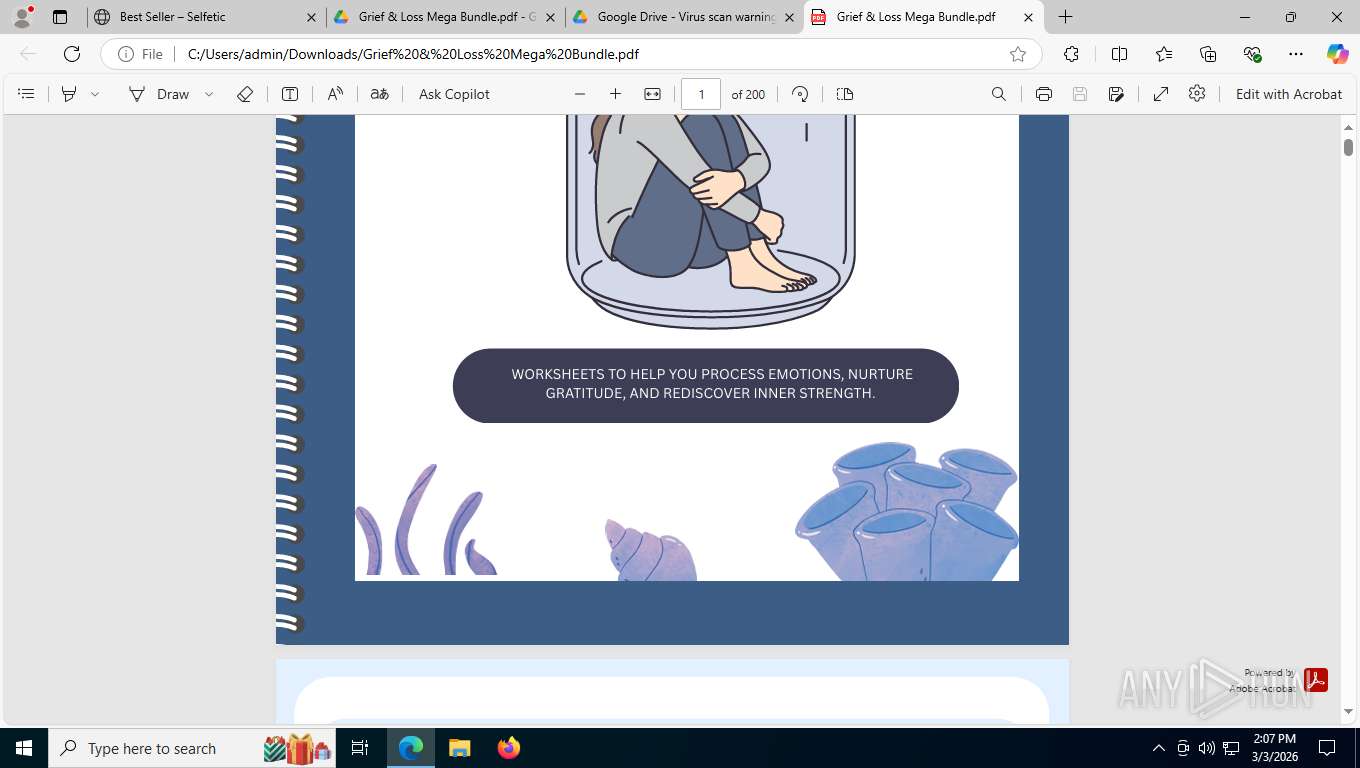Open the notification center
The width and height of the screenshot is (1360, 768).
1327,748
